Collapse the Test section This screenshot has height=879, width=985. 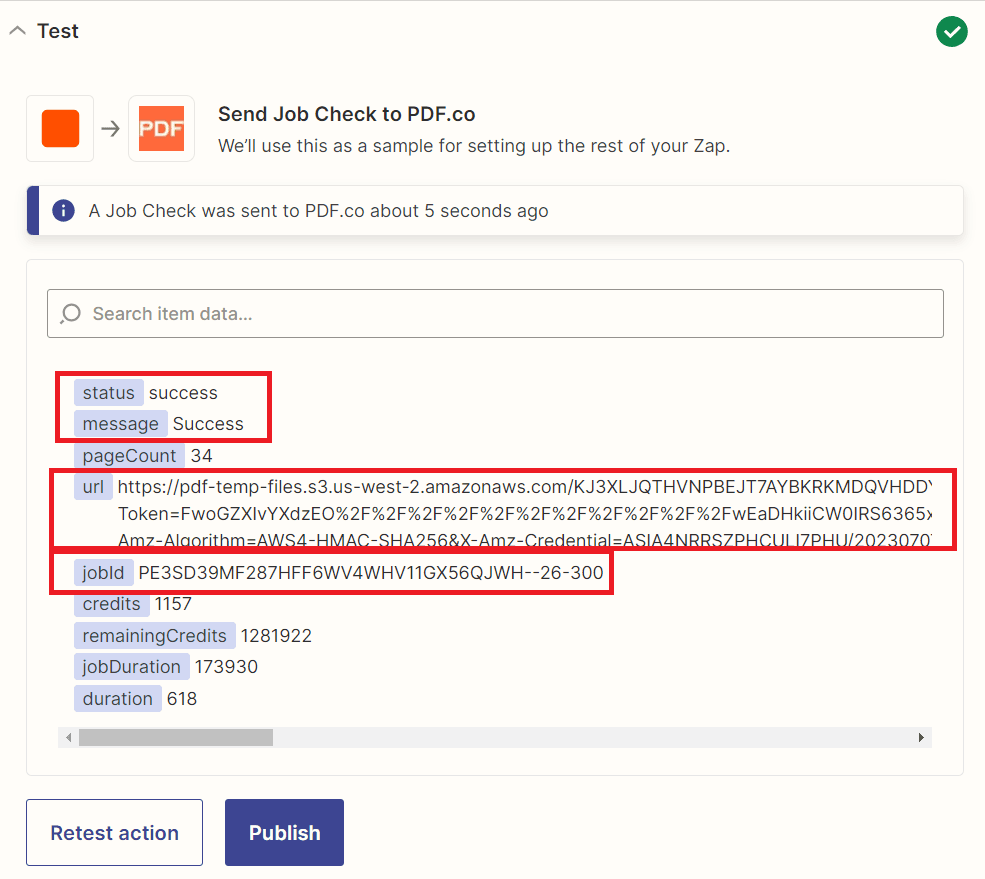[17, 30]
